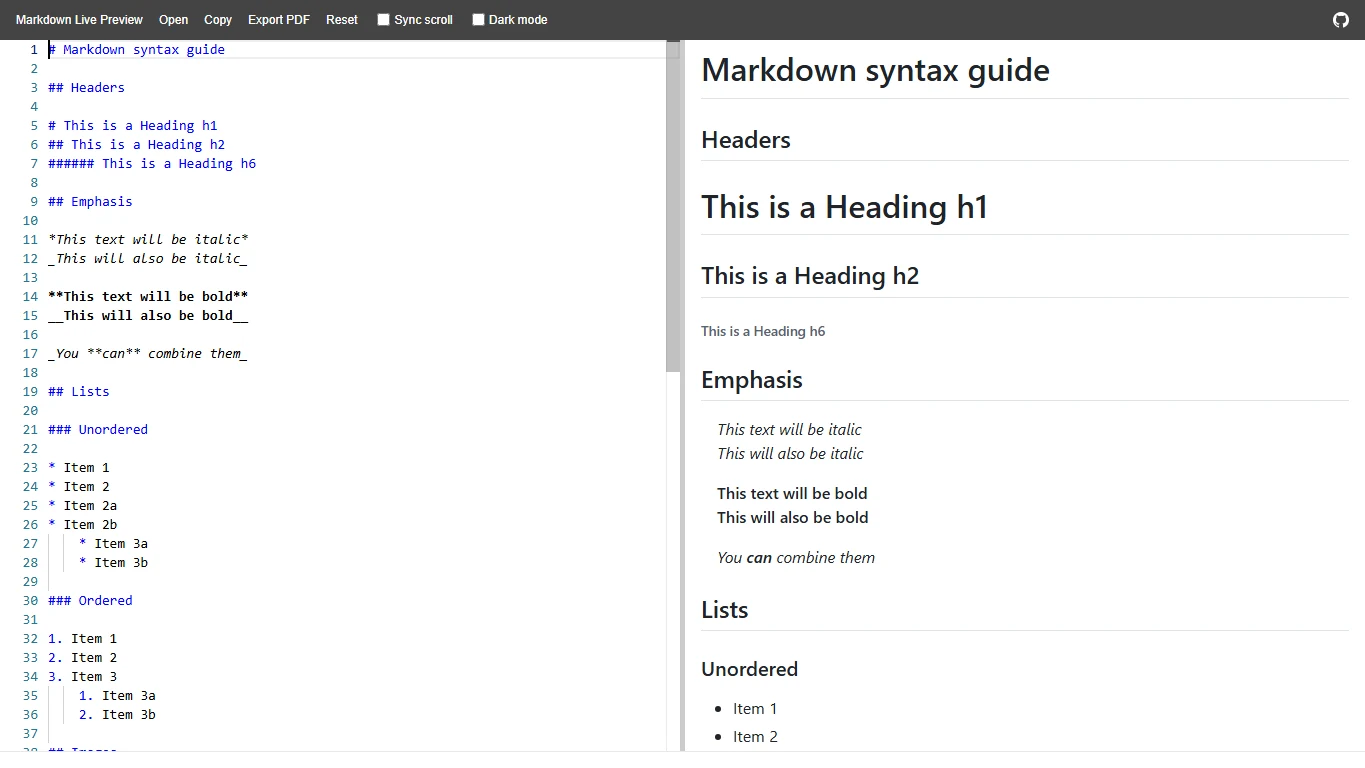Click '# This is a Heading h1' source line
Image resolution: width=1365 pixels, height=768 pixels.
[x=133, y=125]
